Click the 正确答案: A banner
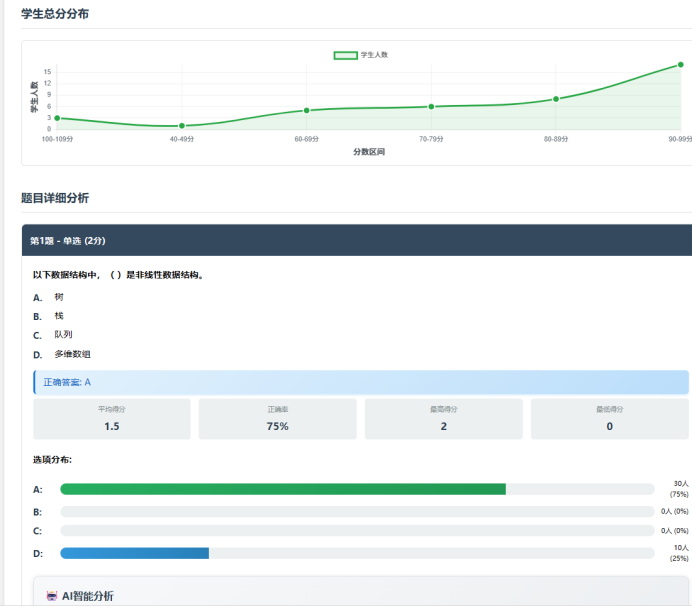Image resolution: width=692 pixels, height=607 pixels. (x=360, y=382)
